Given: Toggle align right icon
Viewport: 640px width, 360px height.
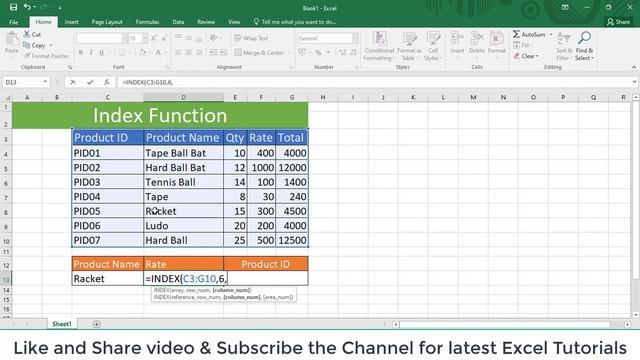Looking at the screenshot, I should click(x=199, y=52).
